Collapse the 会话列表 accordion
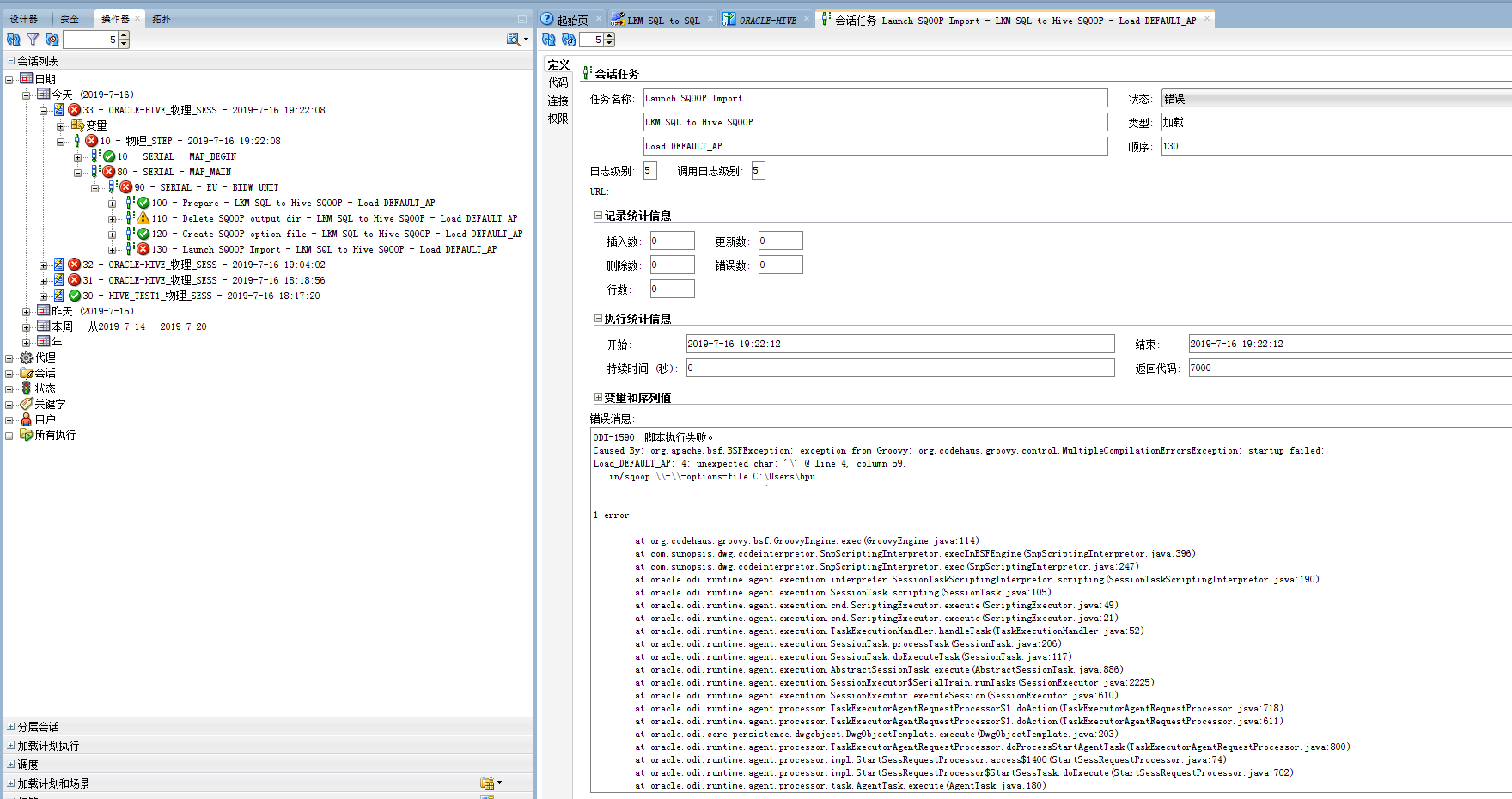The width and height of the screenshot is (1512, 799). (x=10, y=61)
